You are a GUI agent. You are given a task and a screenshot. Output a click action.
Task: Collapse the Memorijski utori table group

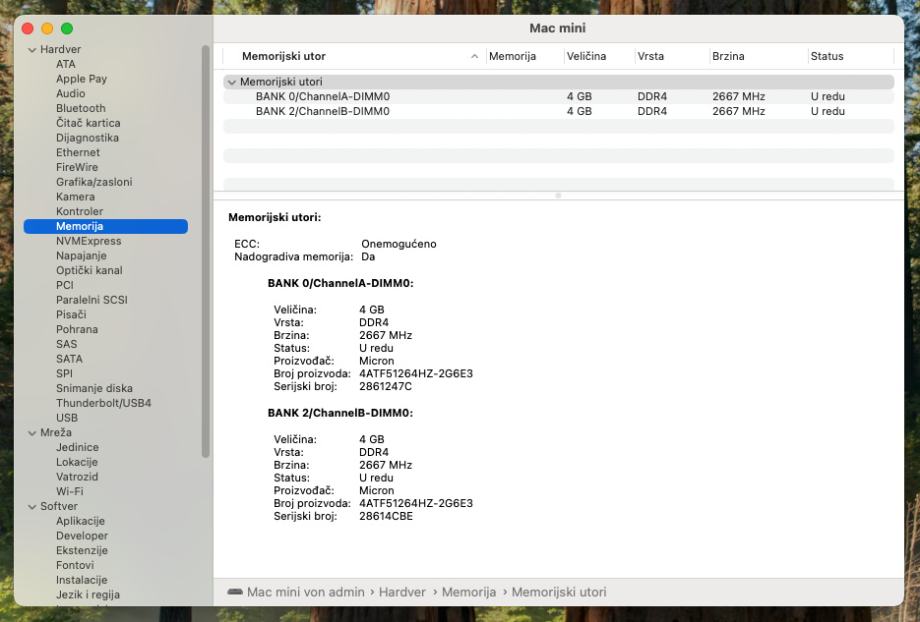pyautogui.click(x=232, y=82)
